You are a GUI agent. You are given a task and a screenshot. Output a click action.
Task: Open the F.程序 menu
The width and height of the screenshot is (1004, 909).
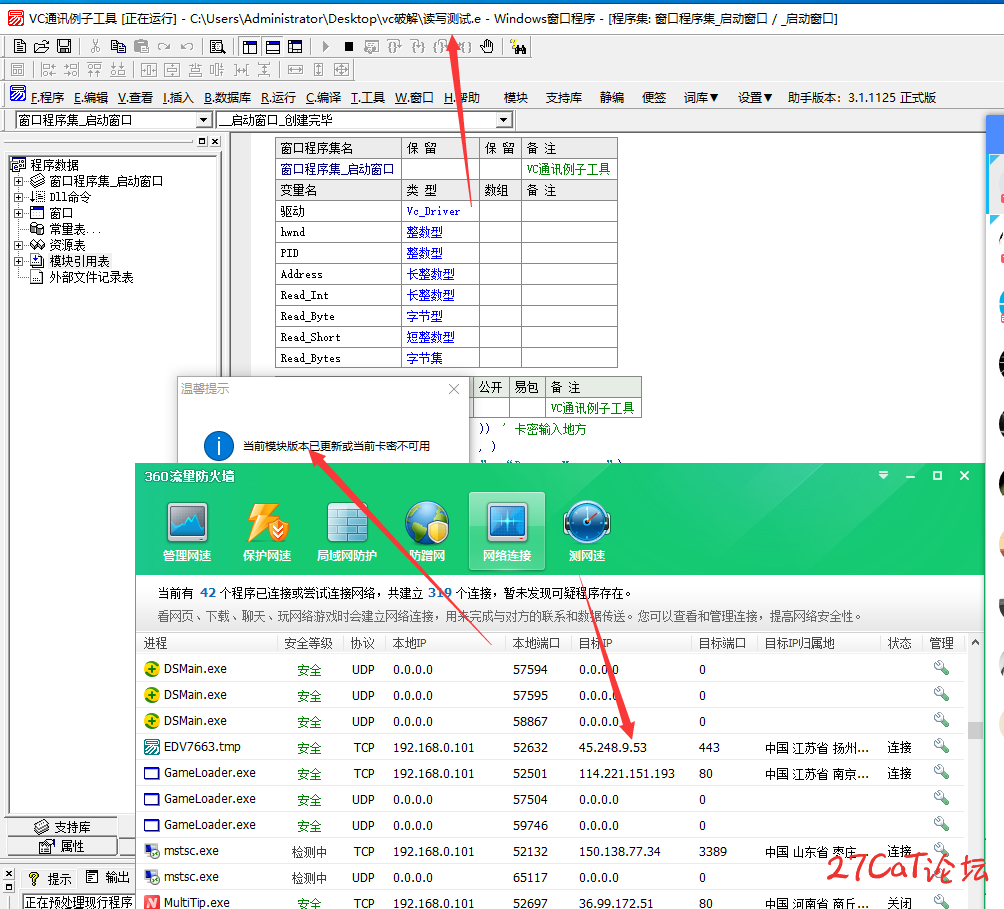tap(47, 97)
